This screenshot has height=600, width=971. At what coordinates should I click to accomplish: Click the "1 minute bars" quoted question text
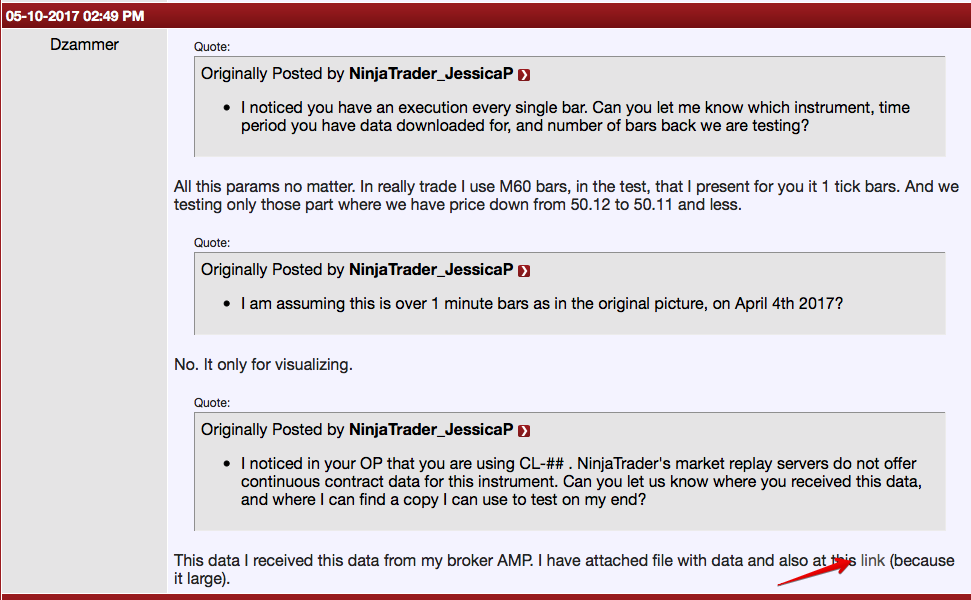(x=541, y=302)
